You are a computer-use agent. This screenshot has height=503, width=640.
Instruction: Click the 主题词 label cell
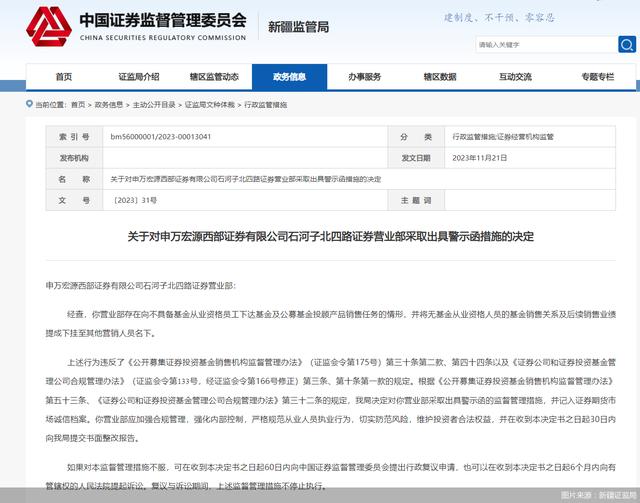416,200
